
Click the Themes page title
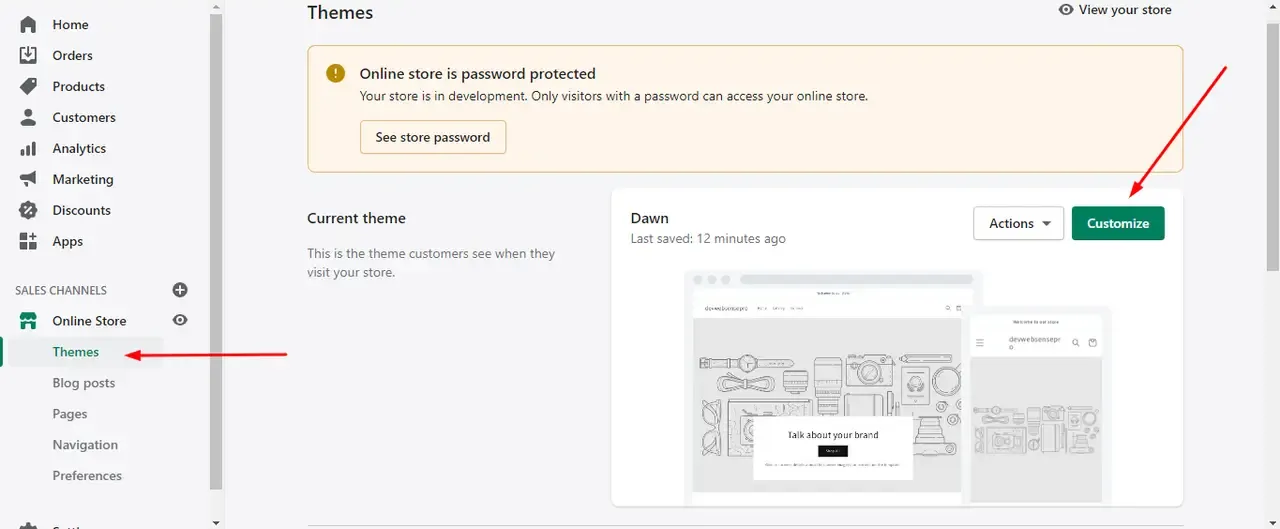click(340, 12)
